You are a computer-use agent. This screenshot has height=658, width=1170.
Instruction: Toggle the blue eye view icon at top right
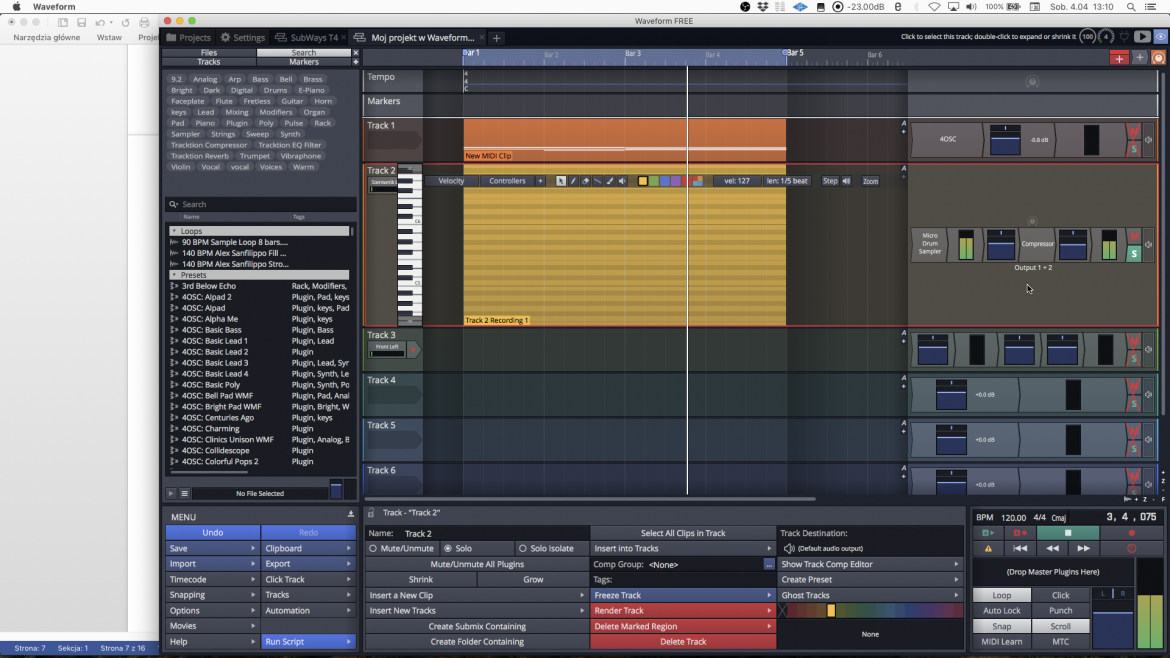tap(1161, 37)
